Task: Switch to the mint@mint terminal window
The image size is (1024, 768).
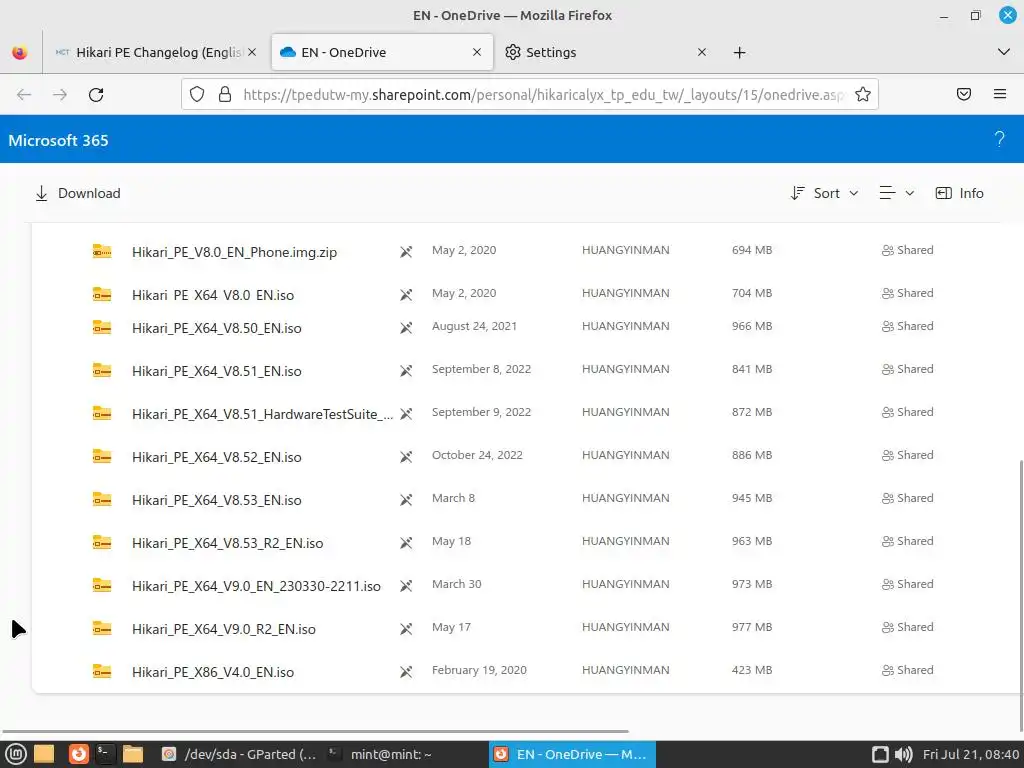Action: coord(380,754)
